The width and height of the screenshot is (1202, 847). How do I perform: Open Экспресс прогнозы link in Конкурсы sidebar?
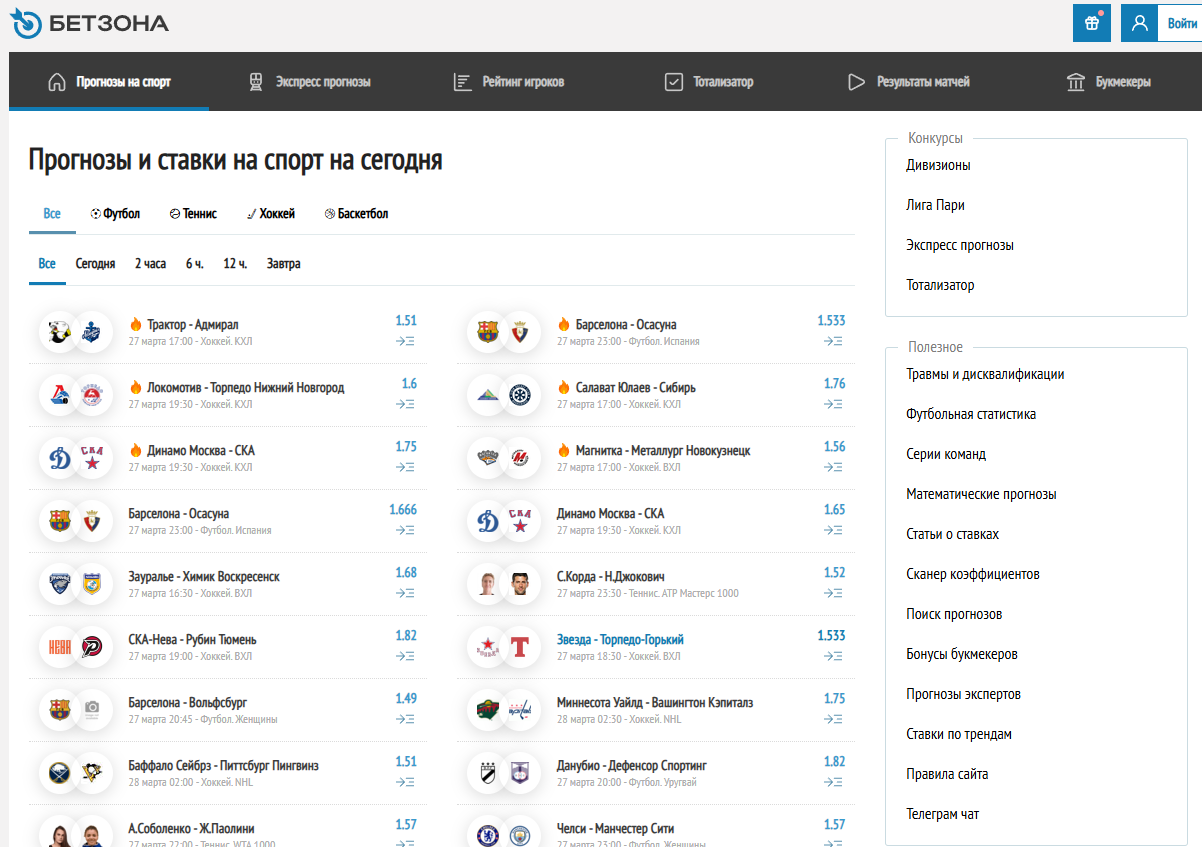click(960, 245)
